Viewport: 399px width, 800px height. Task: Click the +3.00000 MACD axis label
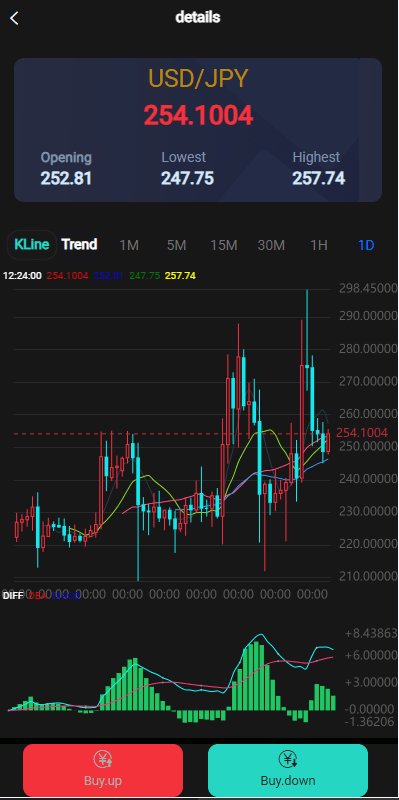(x=371, y=682)
